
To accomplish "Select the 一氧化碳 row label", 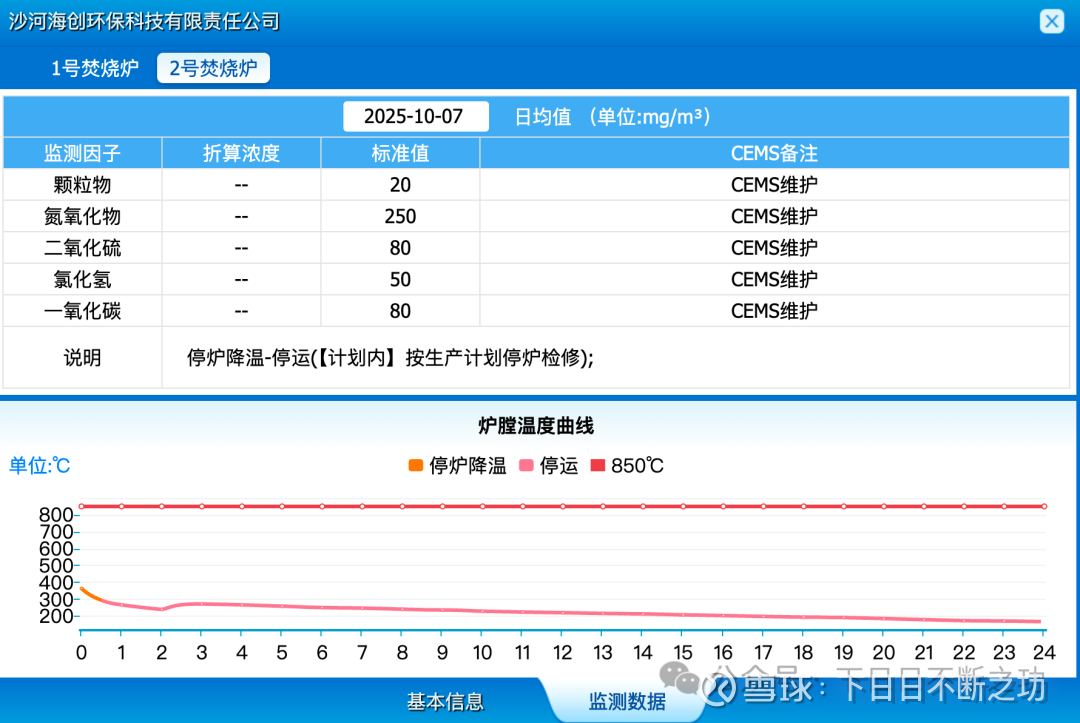I will (83, 311).
